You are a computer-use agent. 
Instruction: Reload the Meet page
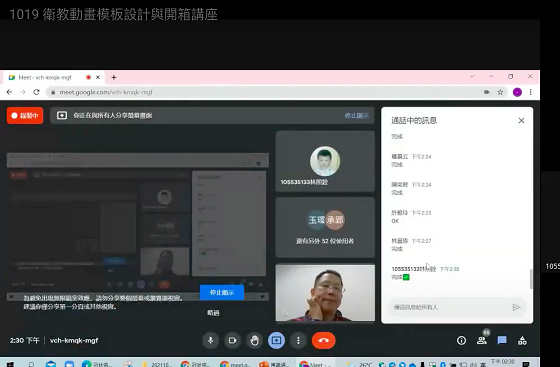[36, 92]
